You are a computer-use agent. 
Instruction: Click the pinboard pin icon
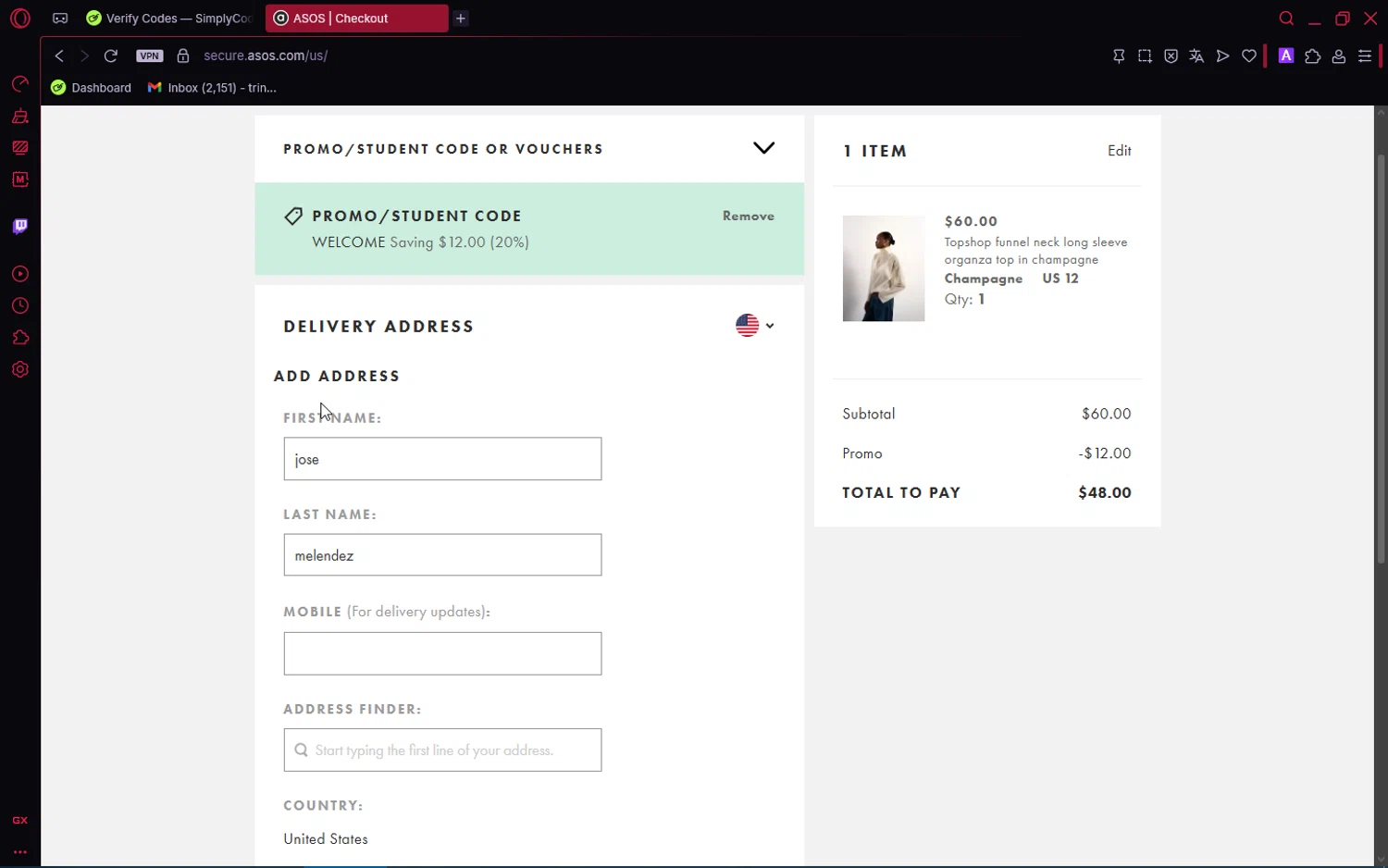point(1119,56)
